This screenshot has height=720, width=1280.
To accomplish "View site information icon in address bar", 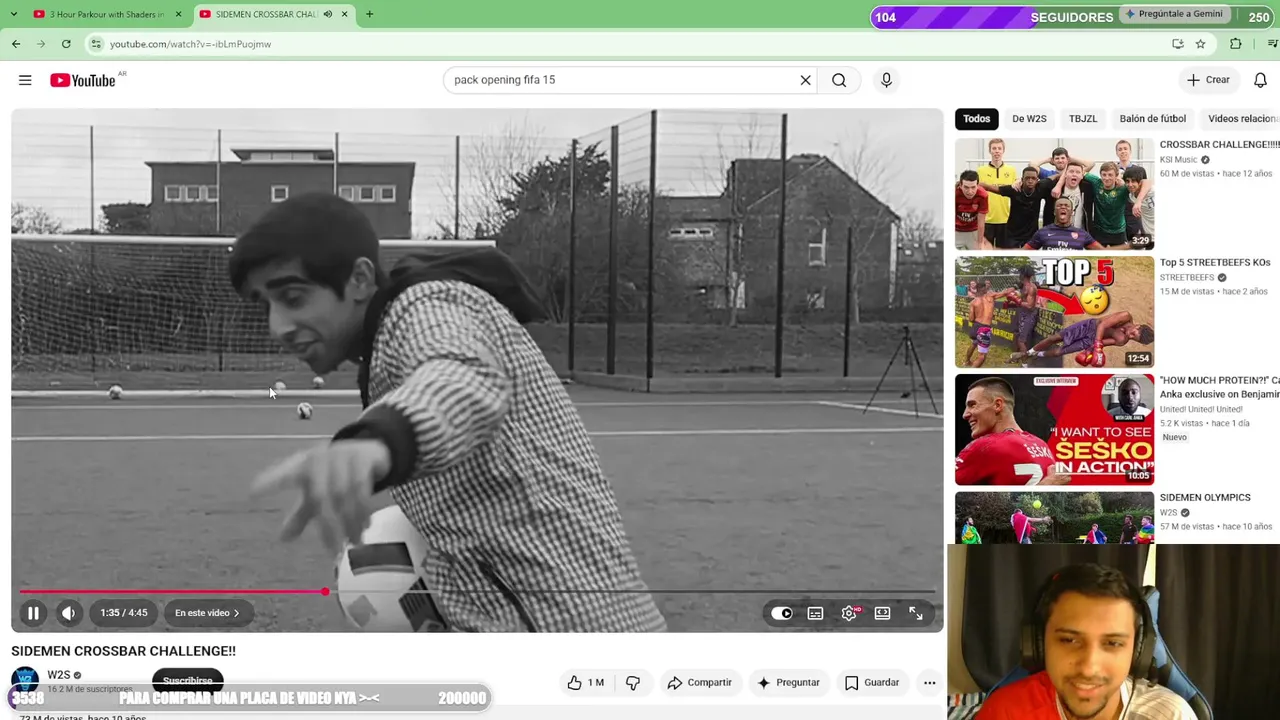I will pyautogui.click(x=96, y=44).
